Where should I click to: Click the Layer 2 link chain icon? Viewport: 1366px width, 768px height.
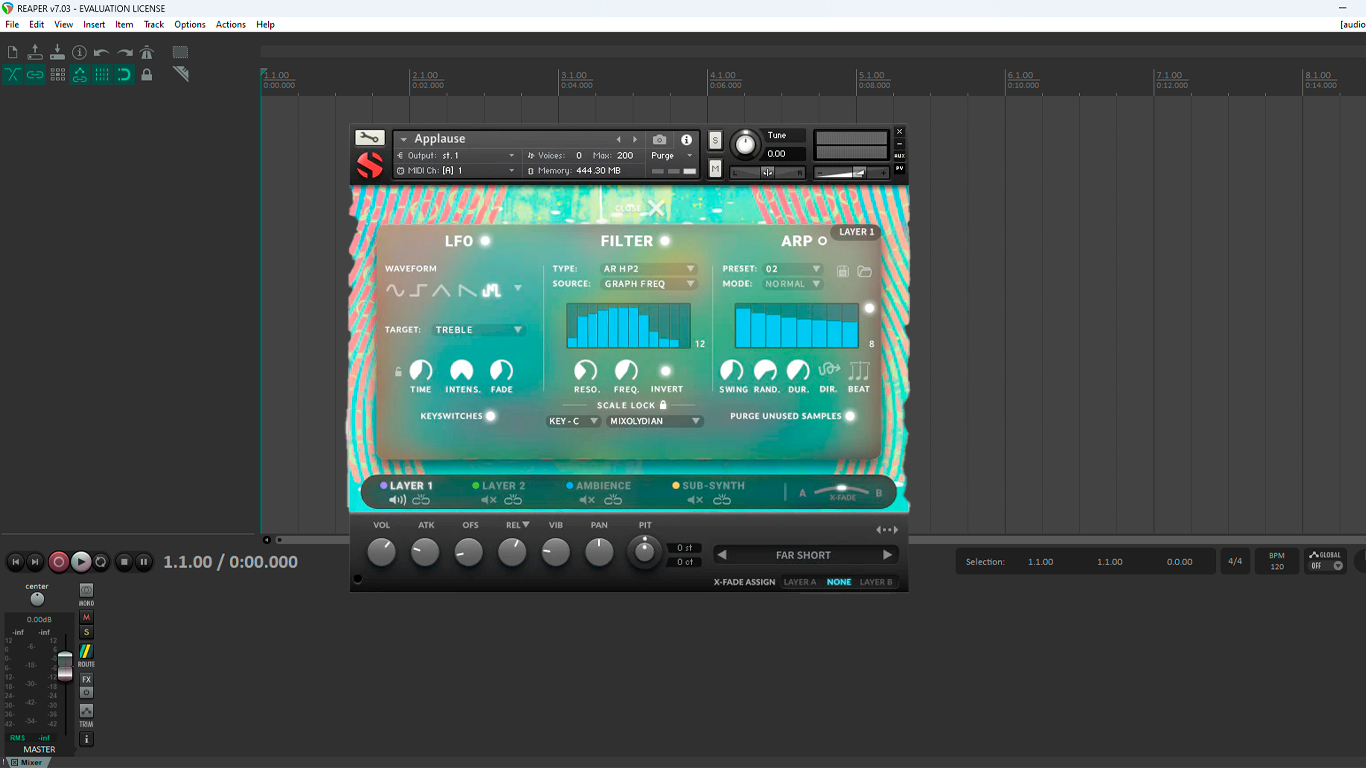(513, 500)
